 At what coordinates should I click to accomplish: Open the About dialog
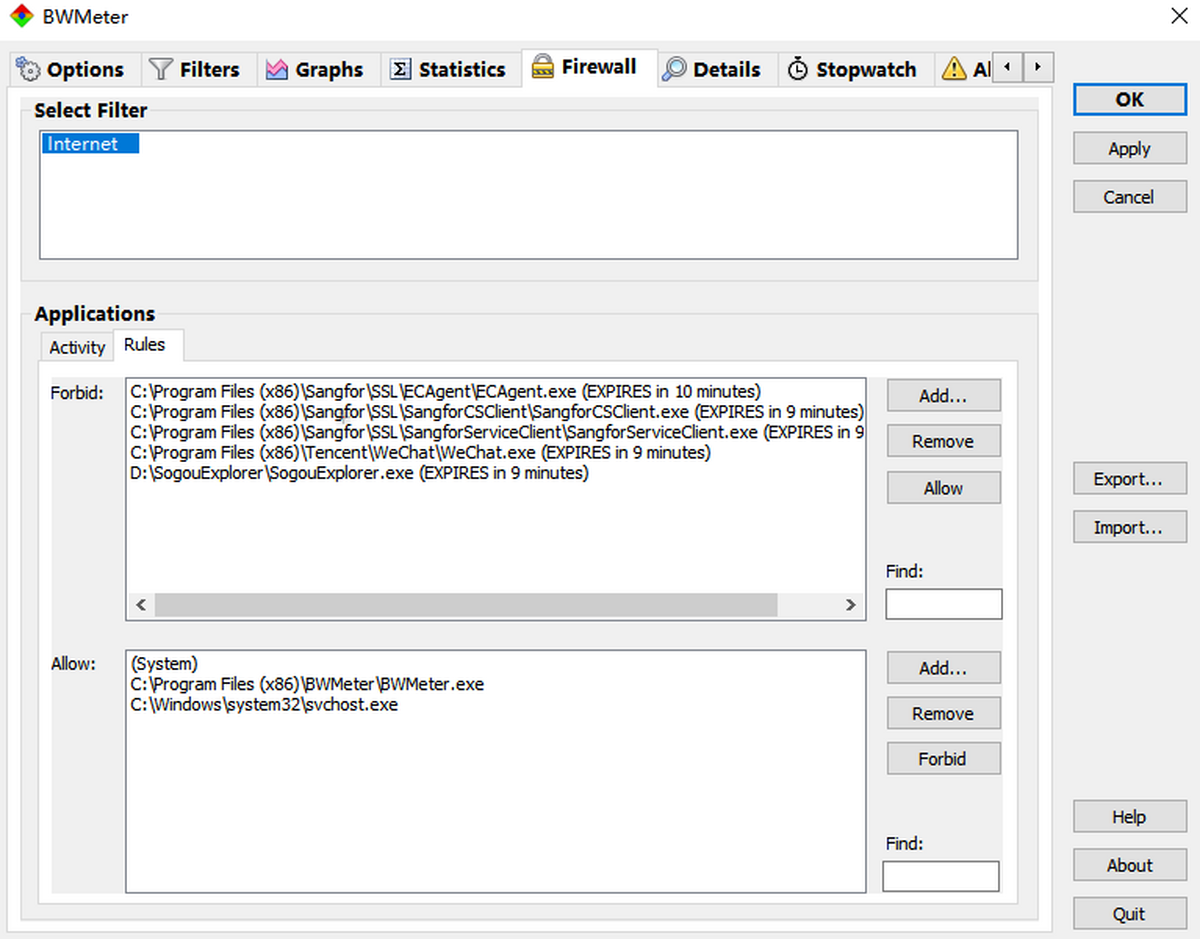coord(1129,865)
